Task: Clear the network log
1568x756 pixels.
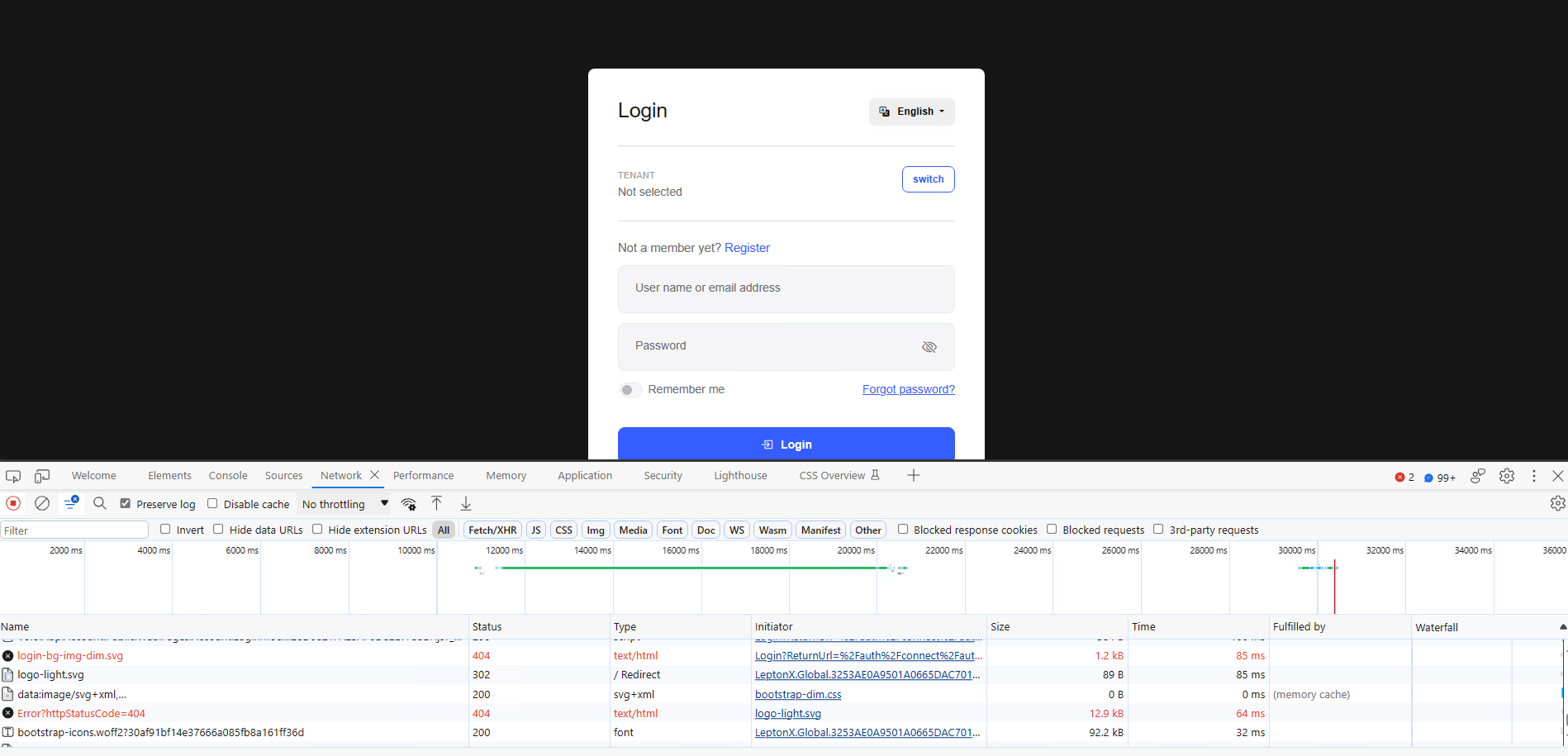Action: point(42,503)
